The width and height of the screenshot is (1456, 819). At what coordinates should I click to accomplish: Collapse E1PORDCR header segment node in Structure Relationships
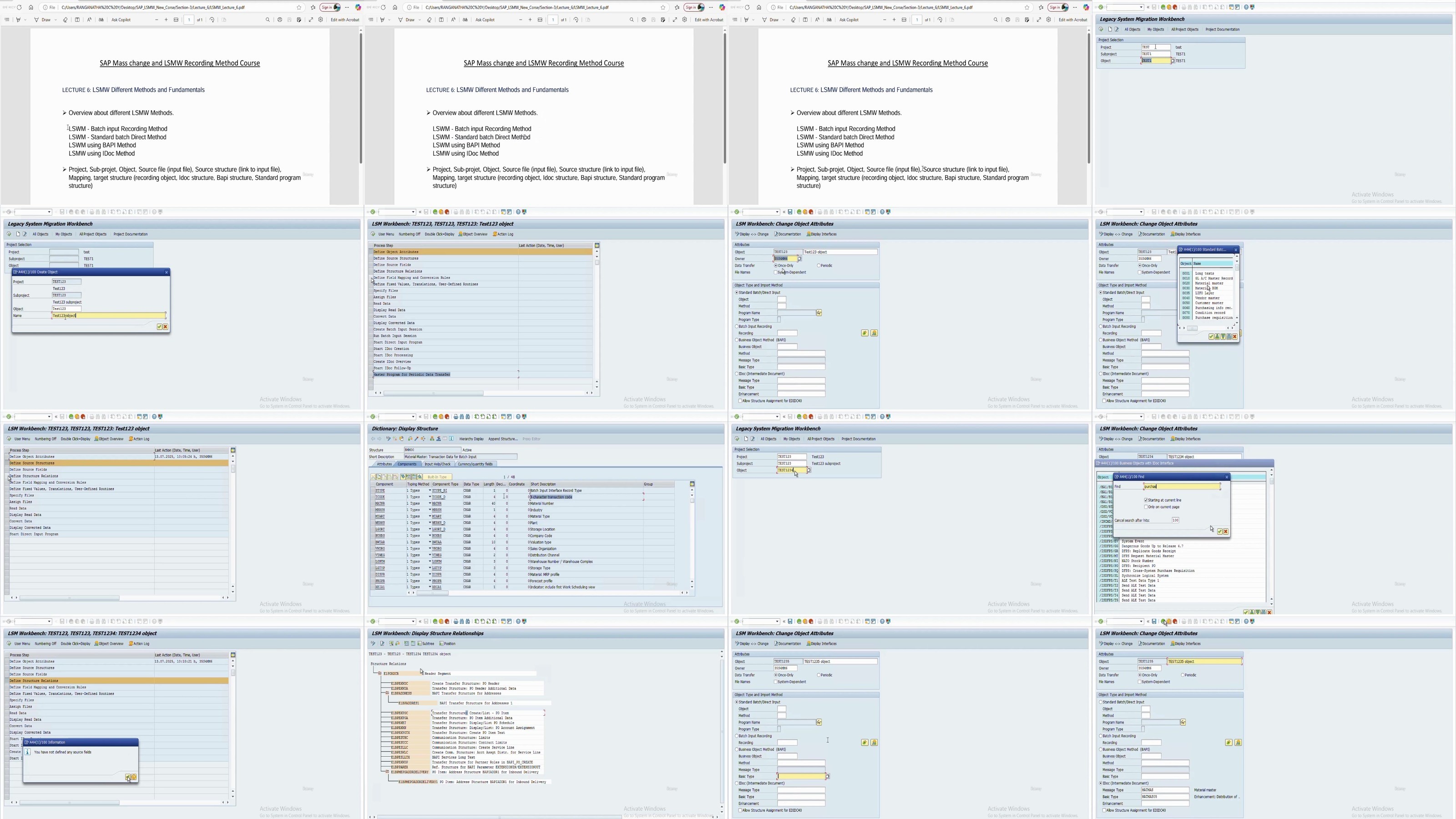380,673
